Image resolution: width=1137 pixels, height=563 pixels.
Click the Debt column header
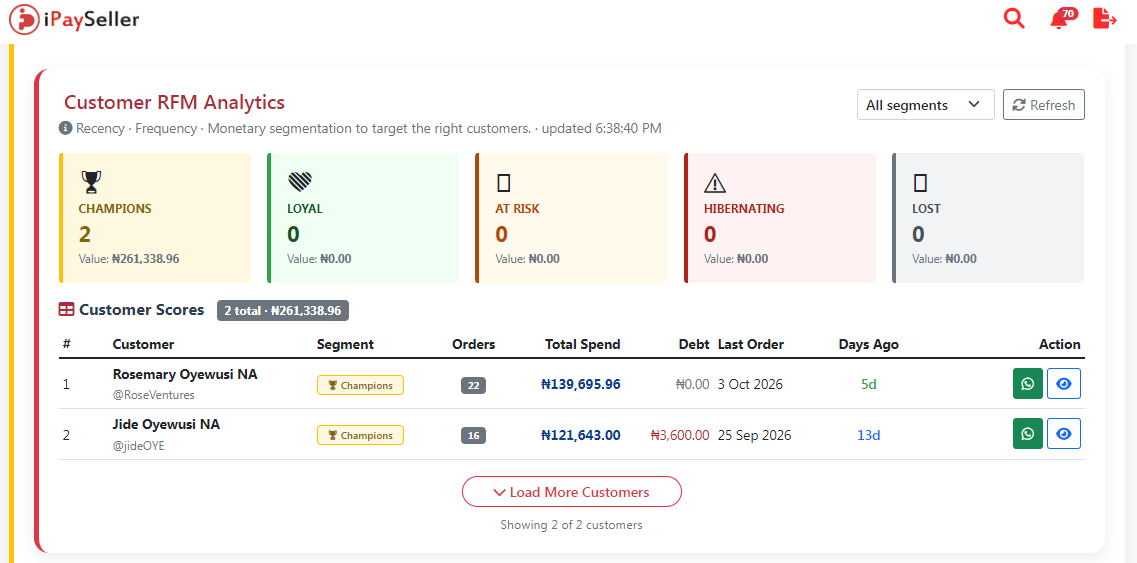694,345
